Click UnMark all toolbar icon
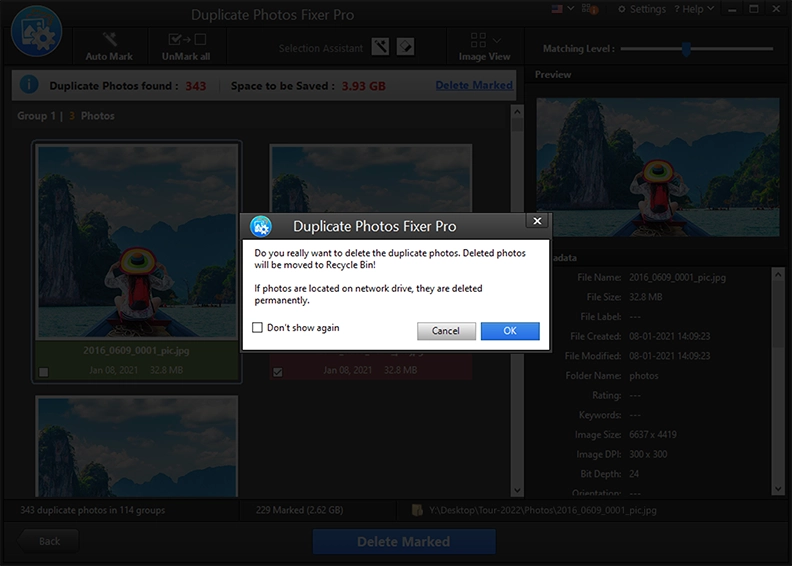Screen dimensions: 792x566 186,39
